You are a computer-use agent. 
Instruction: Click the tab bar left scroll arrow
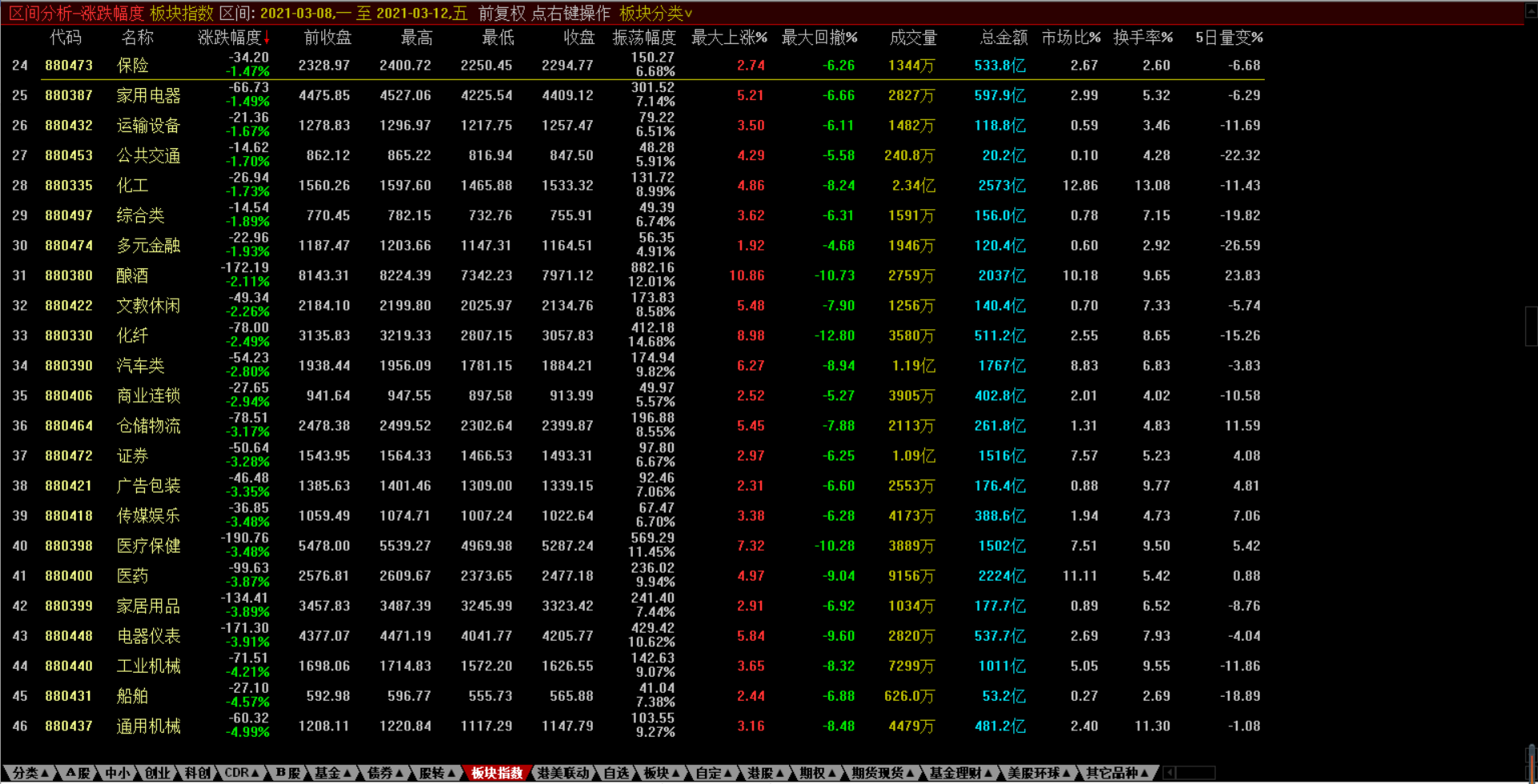(1170, 773)
